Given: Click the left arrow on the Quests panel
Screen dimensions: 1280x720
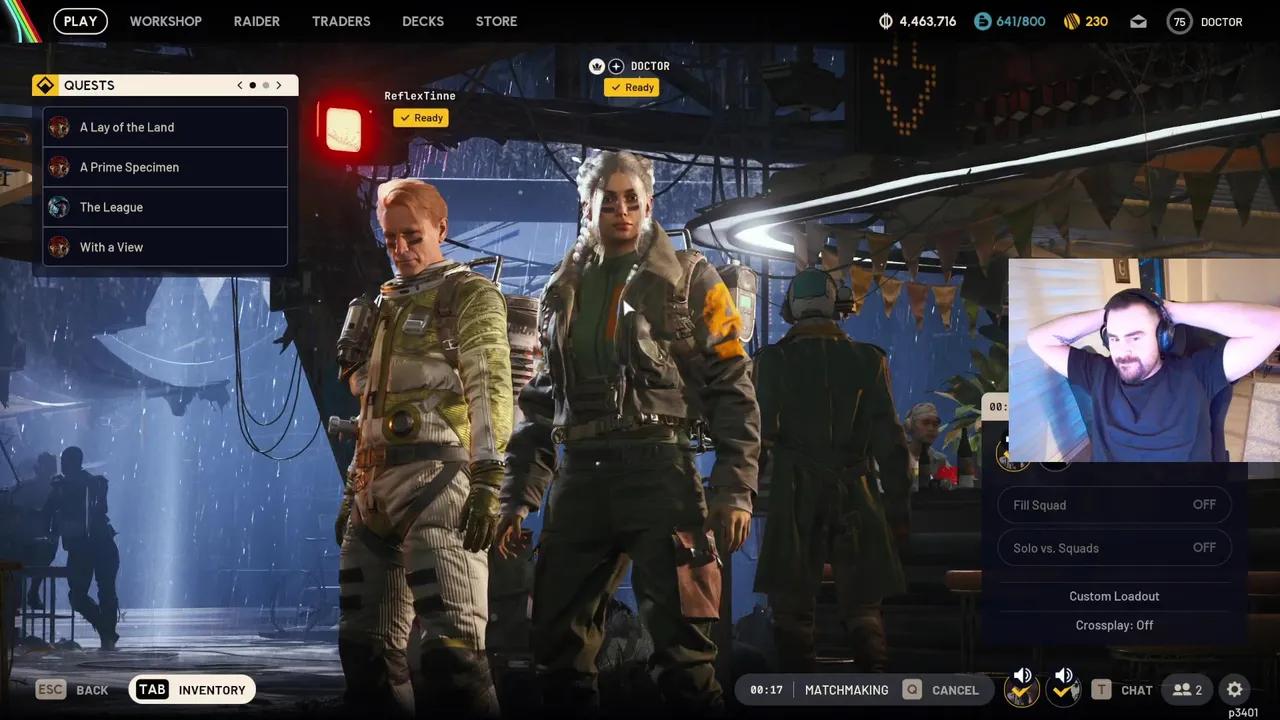Looking at the screenshot, I should click(x=239, y=85).
